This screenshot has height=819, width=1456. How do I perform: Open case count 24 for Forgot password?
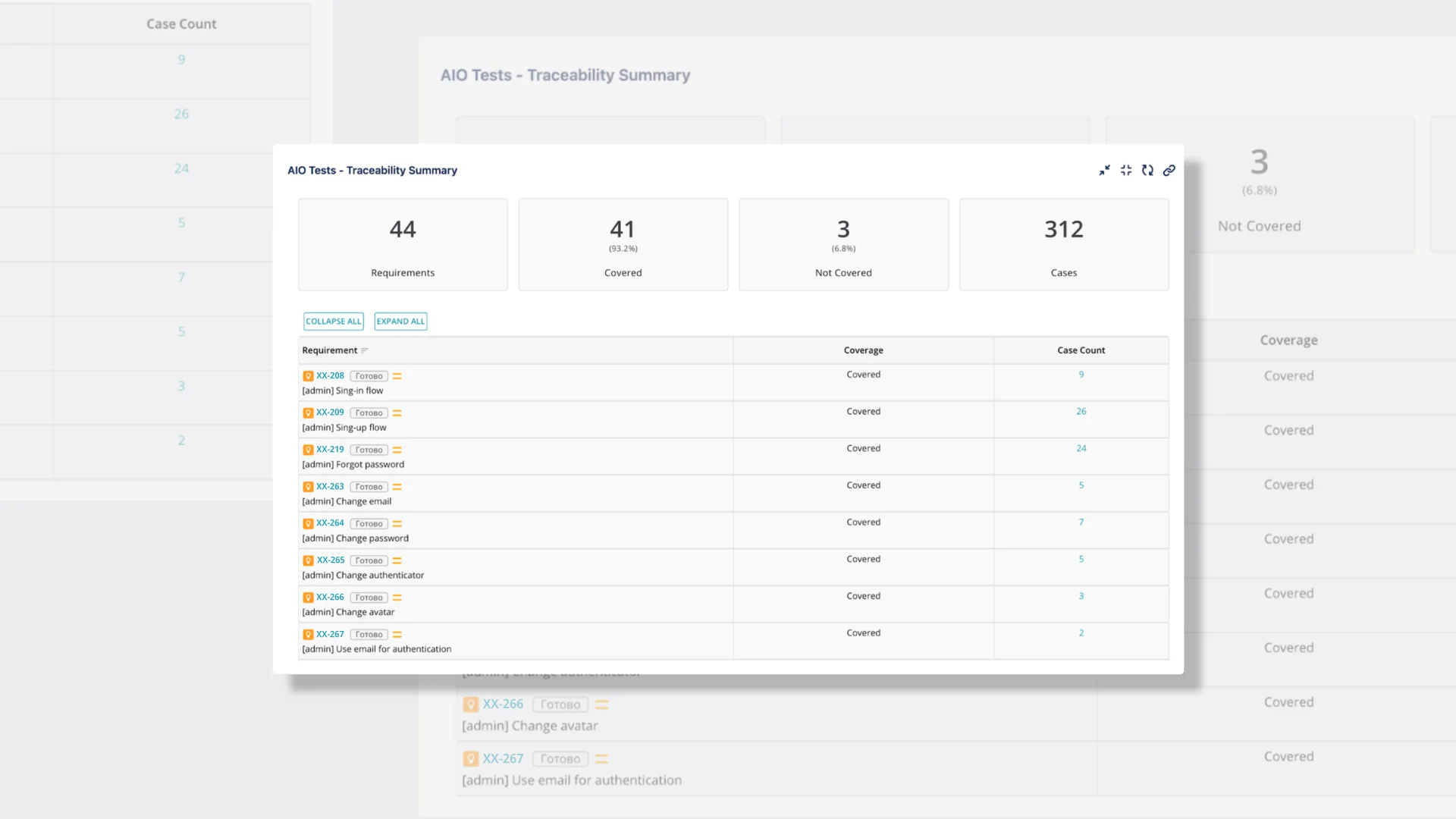(x=1081, y=449)
